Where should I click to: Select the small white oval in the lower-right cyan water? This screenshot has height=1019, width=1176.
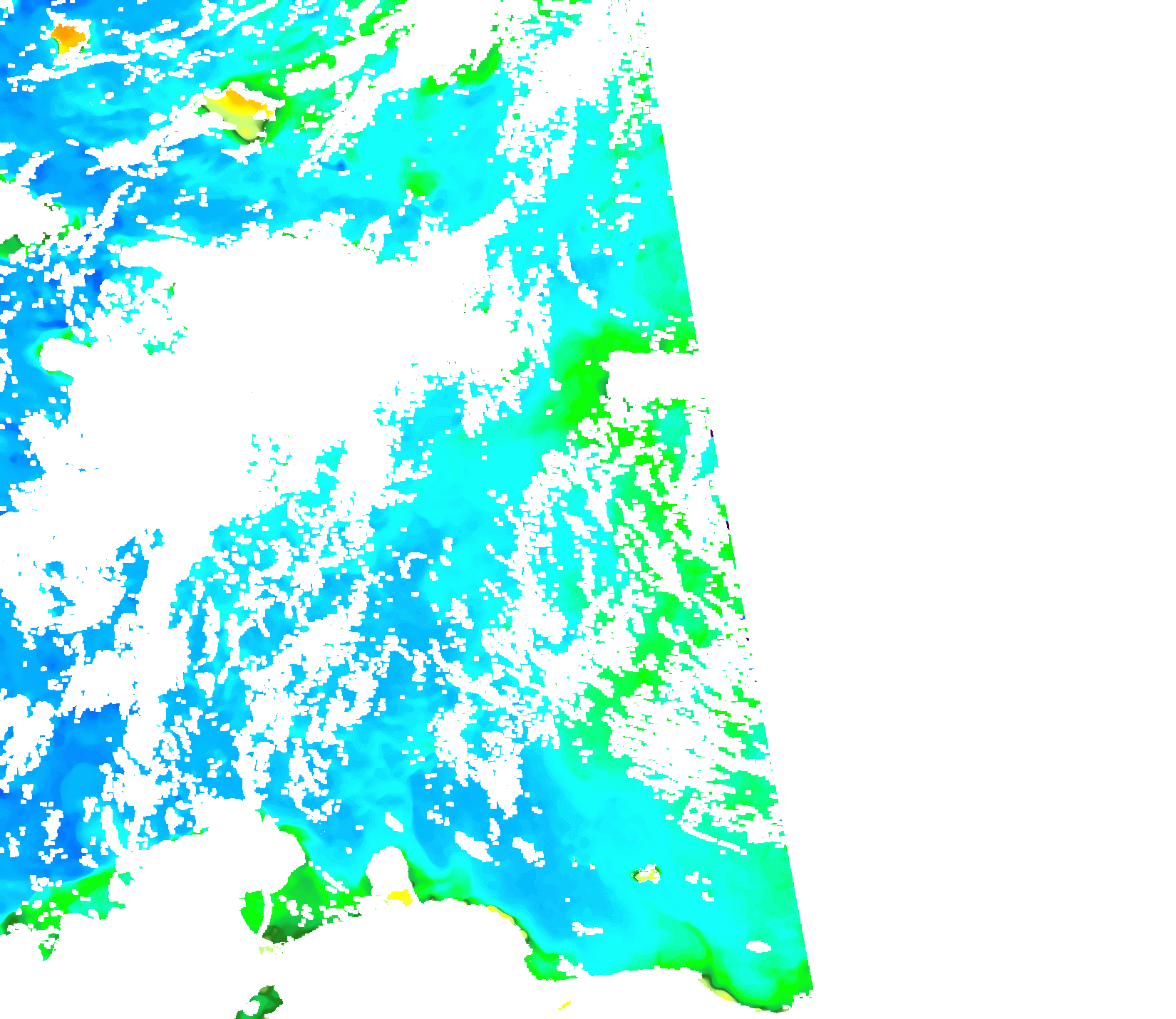tap(758, 946)
